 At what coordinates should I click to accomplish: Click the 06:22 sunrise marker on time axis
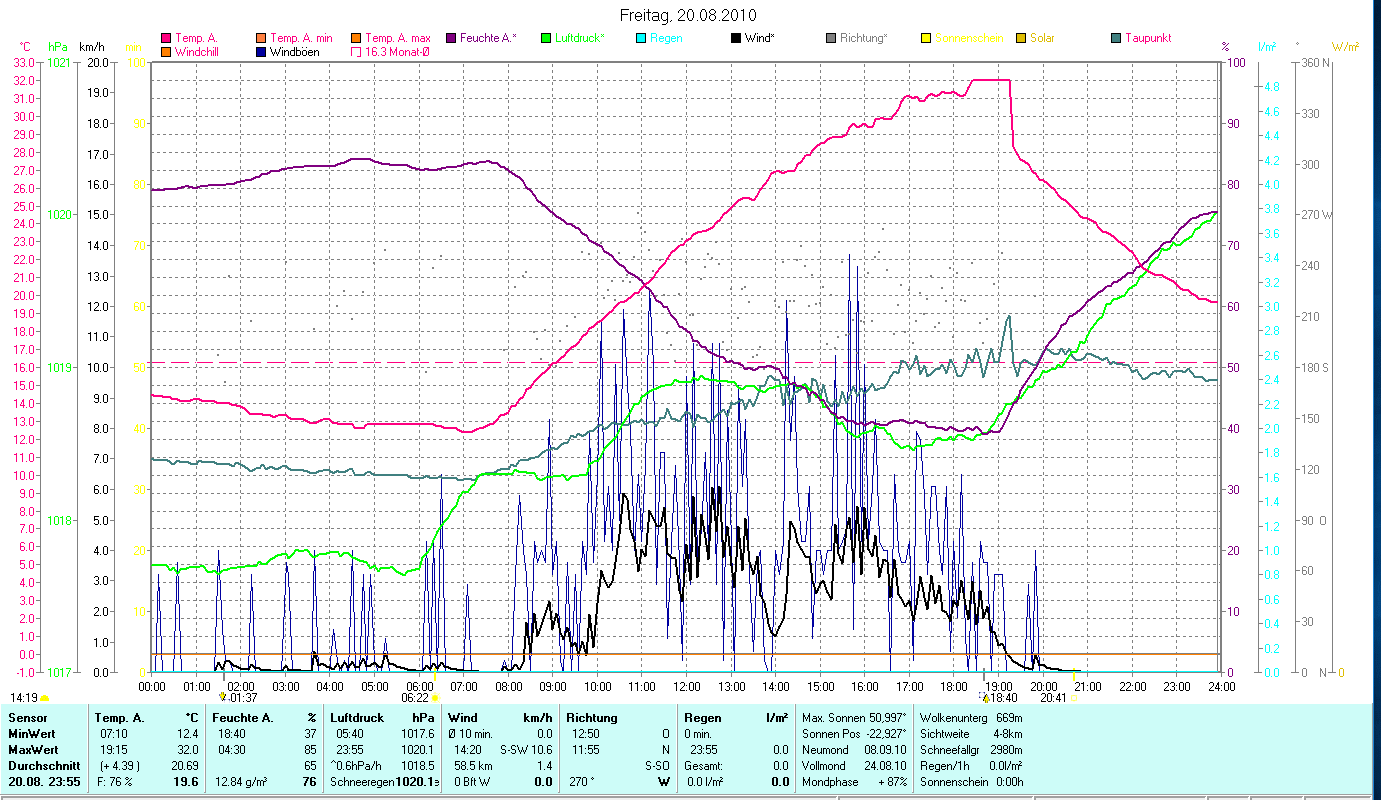pos(416,698)
